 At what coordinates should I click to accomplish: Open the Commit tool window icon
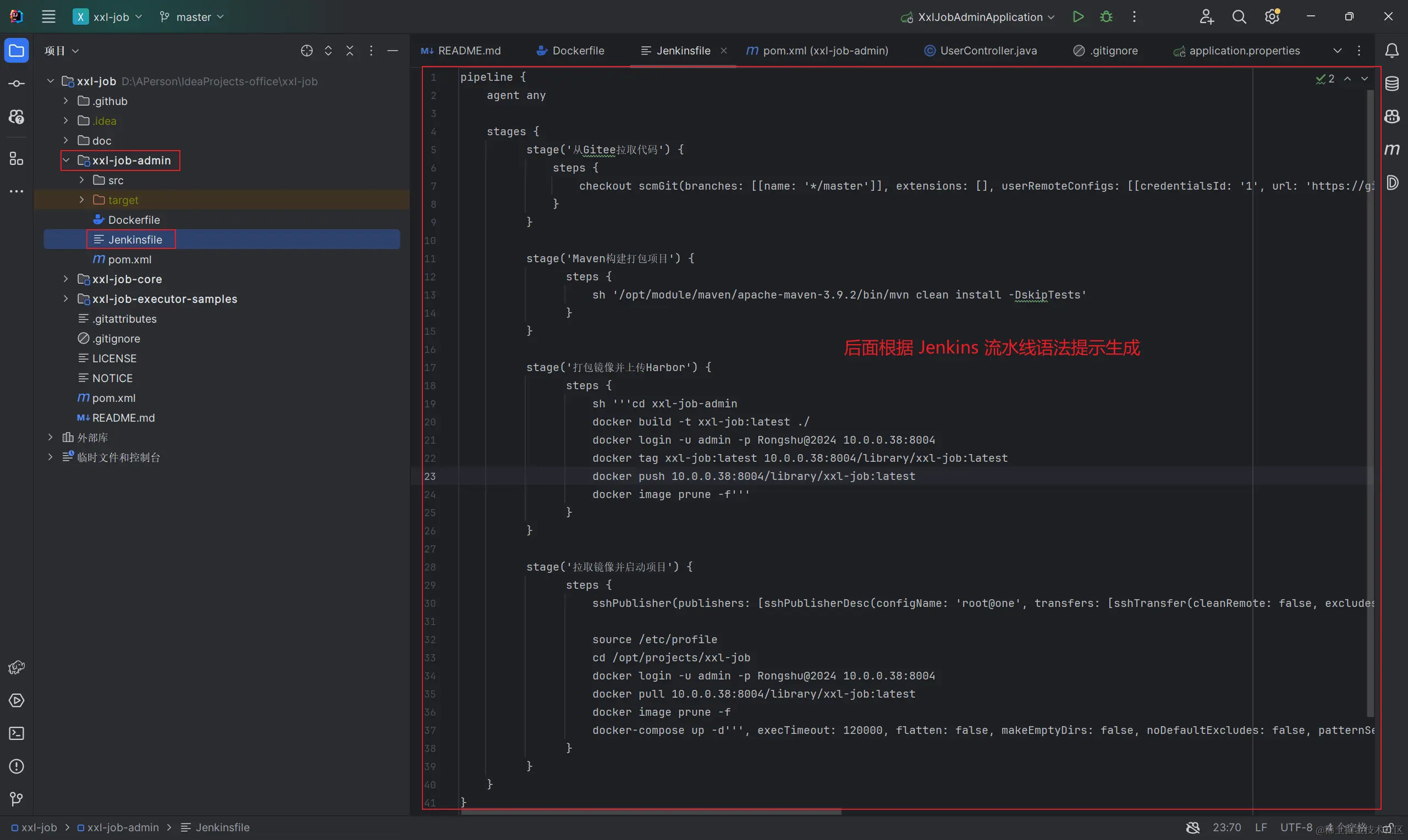[x=16, y=84]
